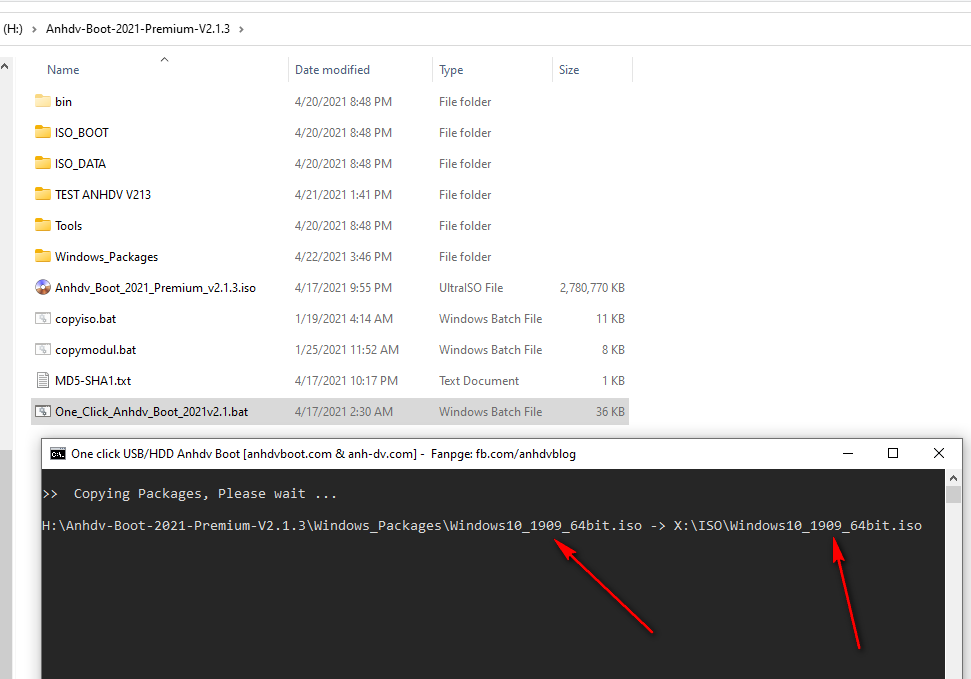Click Anhdv-Boot-2021-Premium-V2.1.3 breadcrumb in address bar
Screen dimensions: 971x679
[x=137, y=29]
